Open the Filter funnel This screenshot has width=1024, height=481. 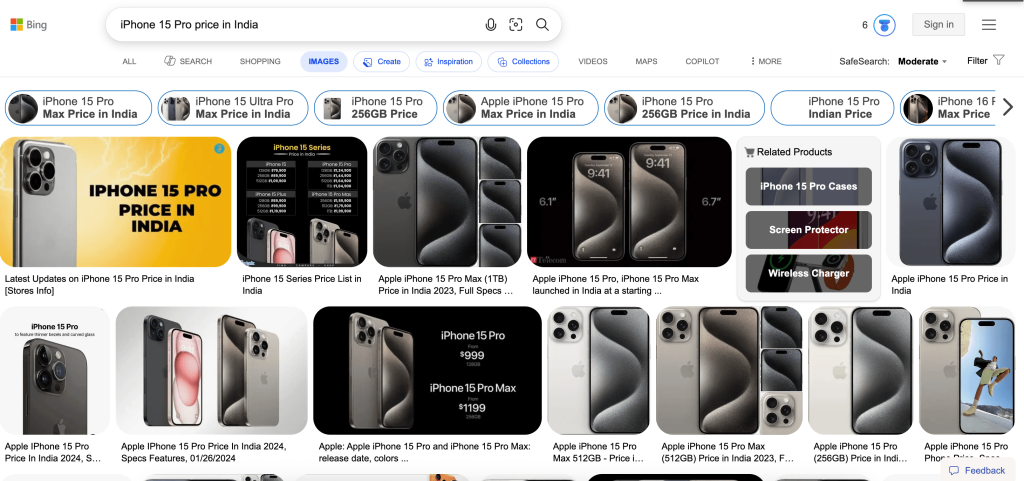[x=985, y=61]
